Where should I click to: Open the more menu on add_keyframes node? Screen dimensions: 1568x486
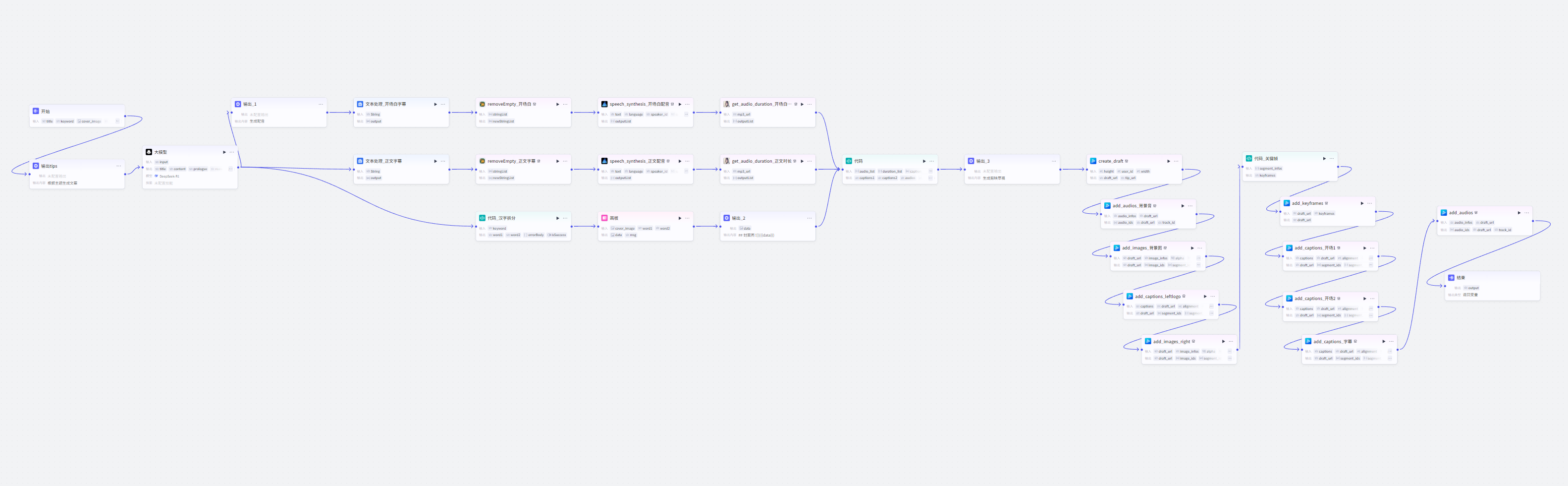pos(1369,203)
